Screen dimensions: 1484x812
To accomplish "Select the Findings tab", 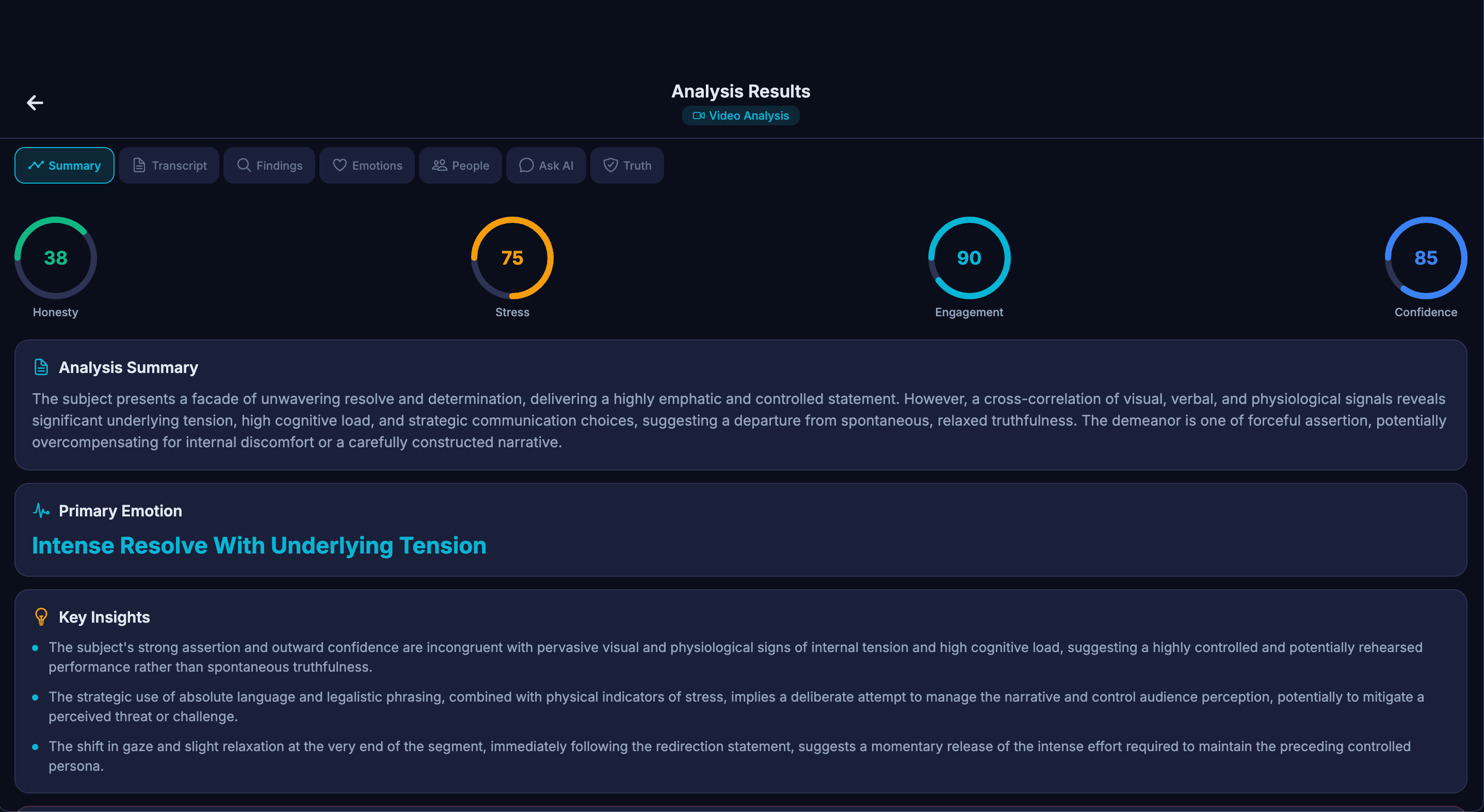I will click(269, 165).
